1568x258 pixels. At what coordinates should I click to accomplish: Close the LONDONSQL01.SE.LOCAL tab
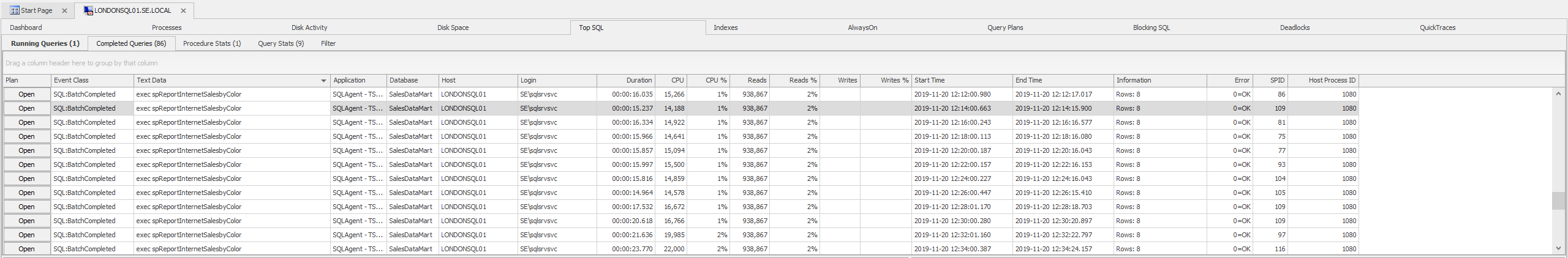[x=183, y=10]
